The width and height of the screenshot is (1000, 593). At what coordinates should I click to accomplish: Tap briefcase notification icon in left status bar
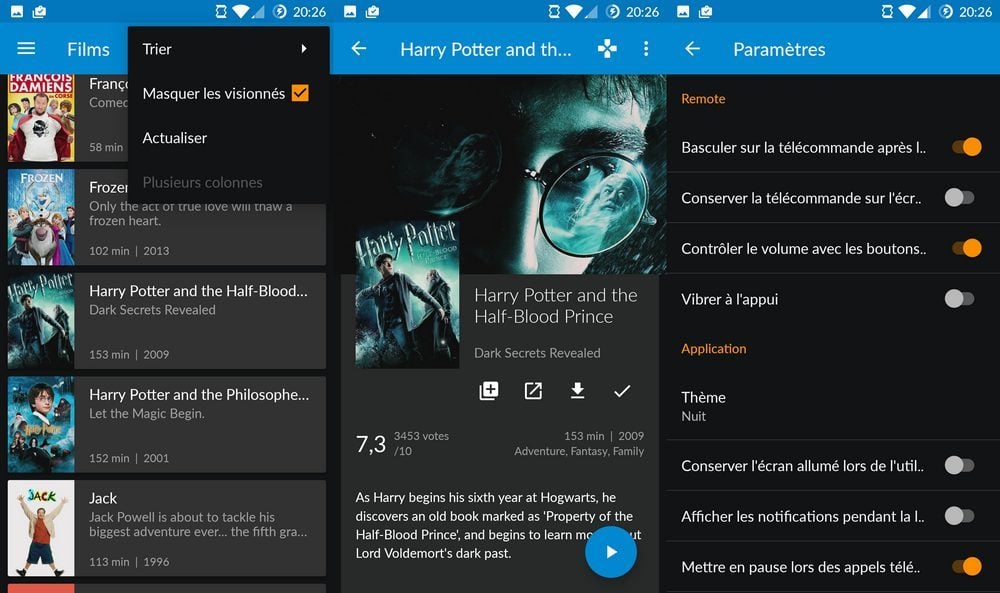tap(39, 11)
